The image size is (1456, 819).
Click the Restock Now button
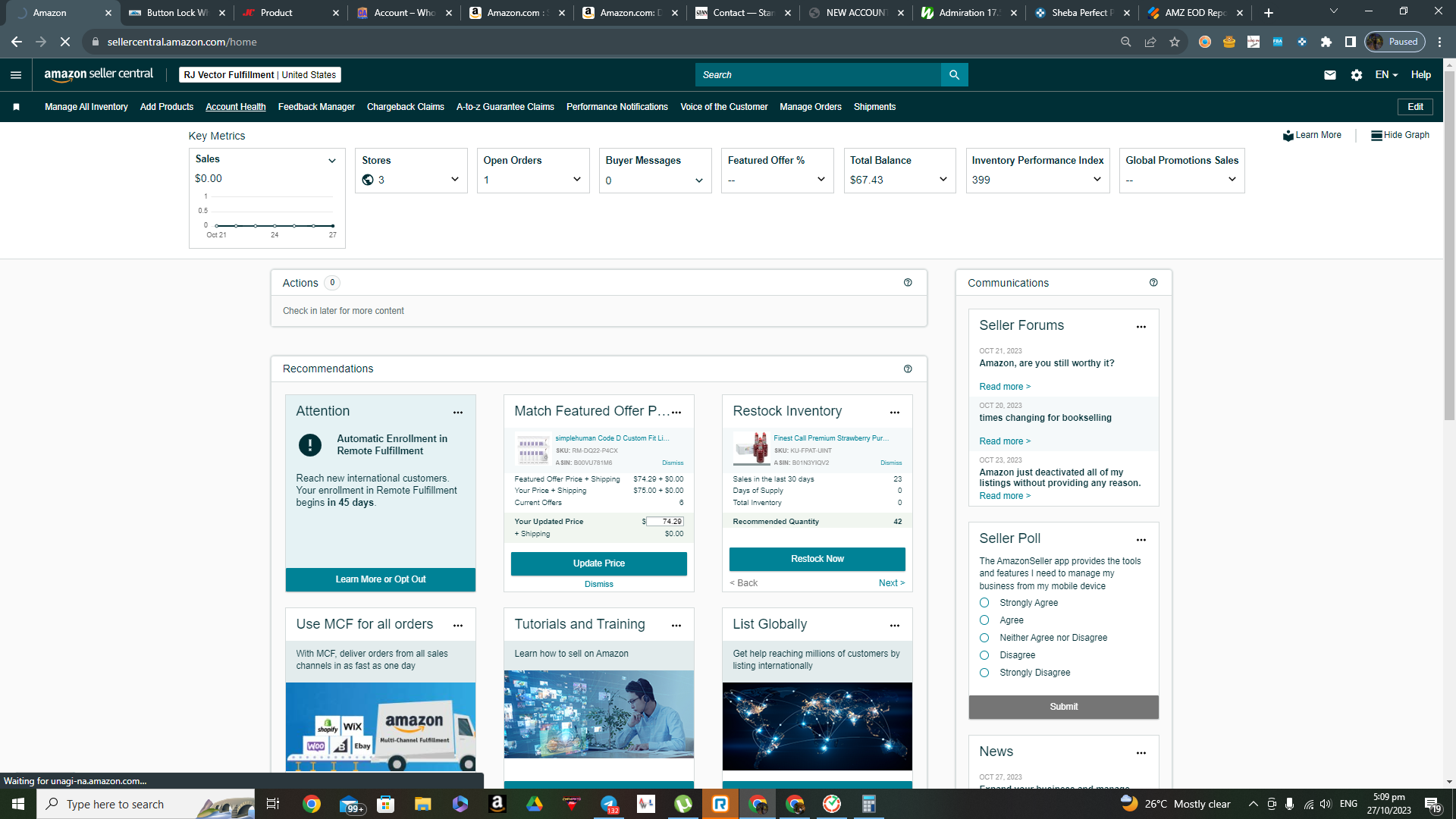pyautogui.click(x=817, y=559)
